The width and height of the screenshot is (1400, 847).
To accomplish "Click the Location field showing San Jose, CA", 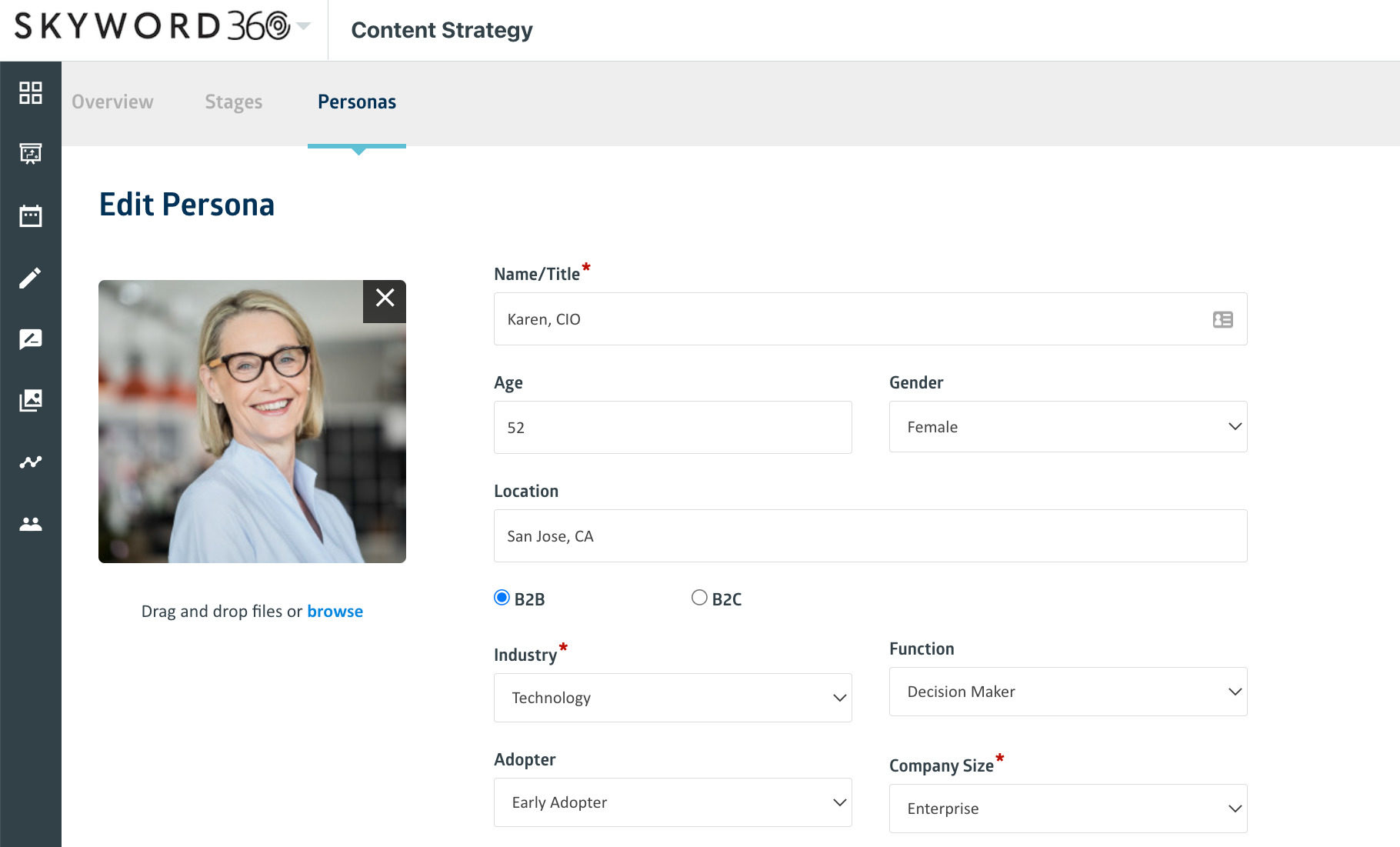I will pos(870,536).
